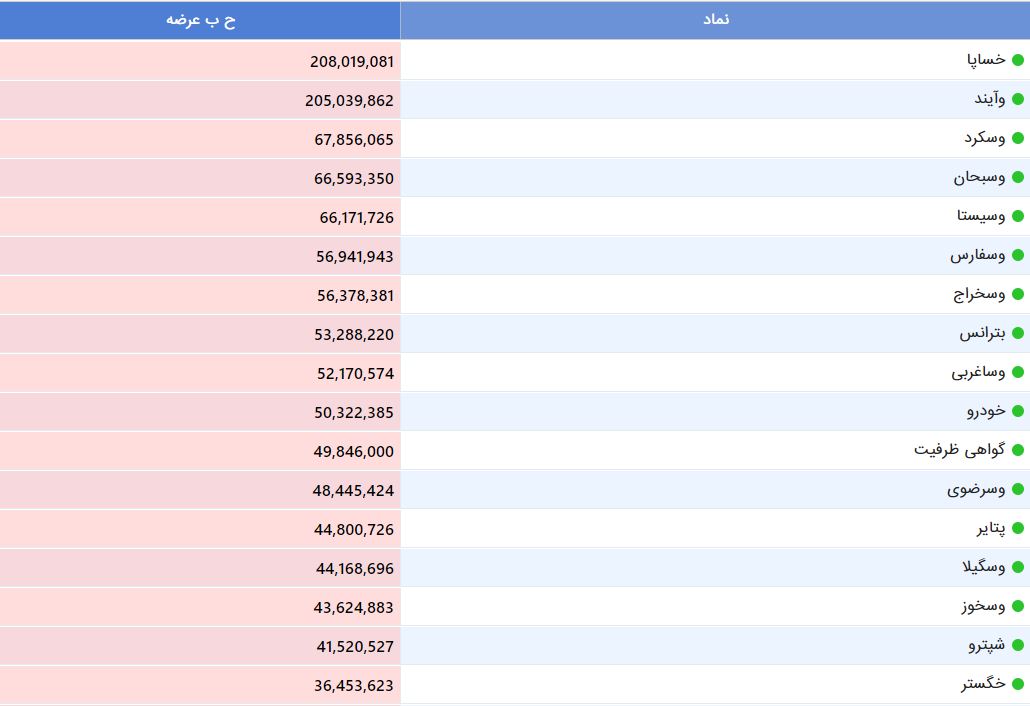The height and width of the screenshot is (706, 1030).
Task: Open the وسفارس symbol name
Action: pos(977,255)
